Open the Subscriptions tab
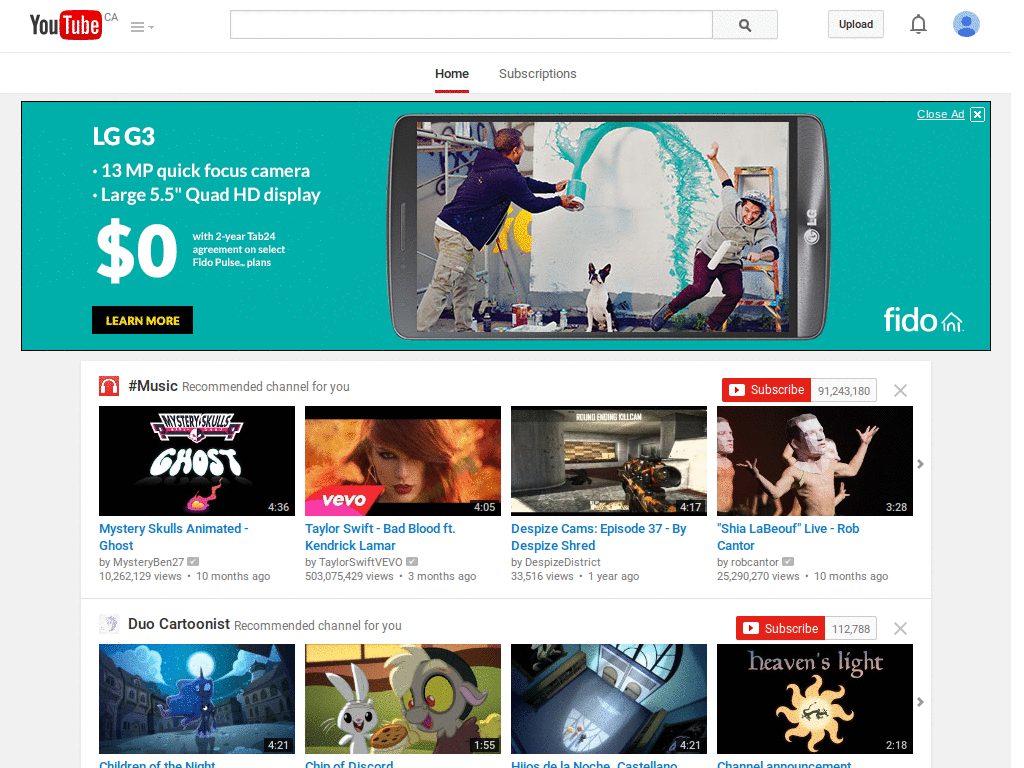Image resolution: width=1024 pixels, height=768 pixels. click(x=537, y=73)
